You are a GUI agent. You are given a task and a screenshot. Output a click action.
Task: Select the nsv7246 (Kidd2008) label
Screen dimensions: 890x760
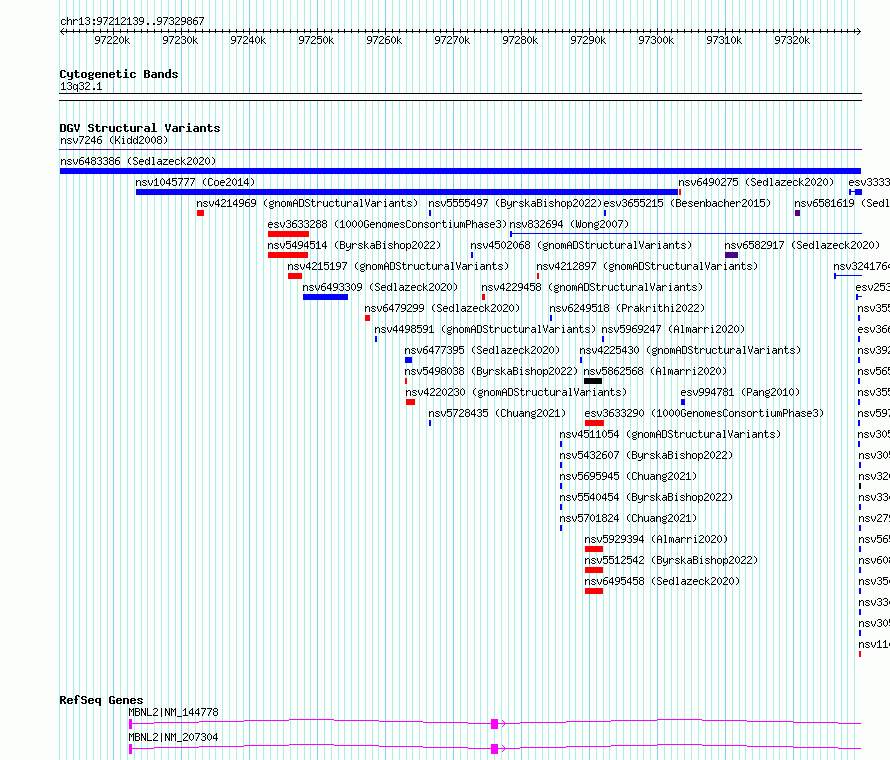tap(114, 140)
